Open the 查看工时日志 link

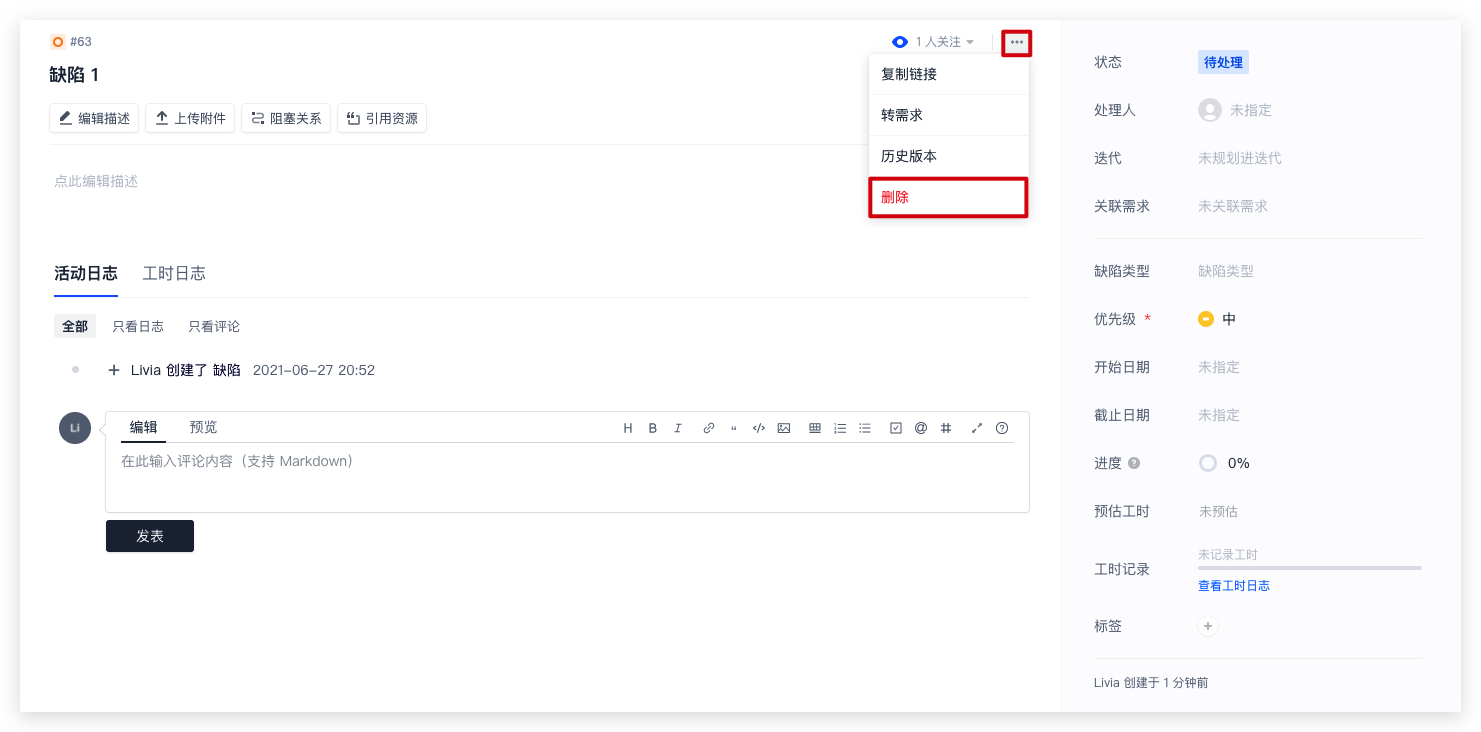click(1234, 586)
